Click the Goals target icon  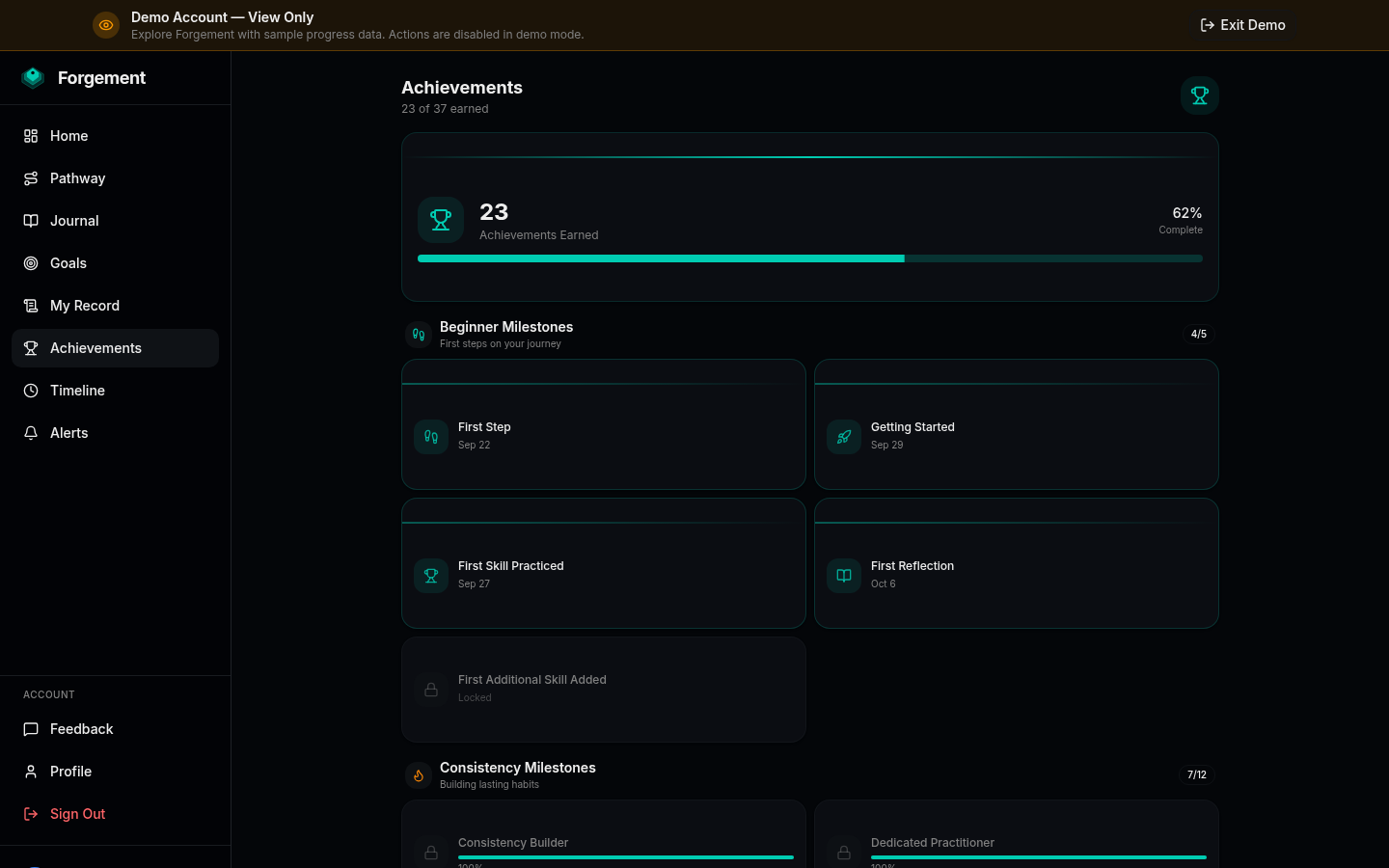tap(31, 263)
